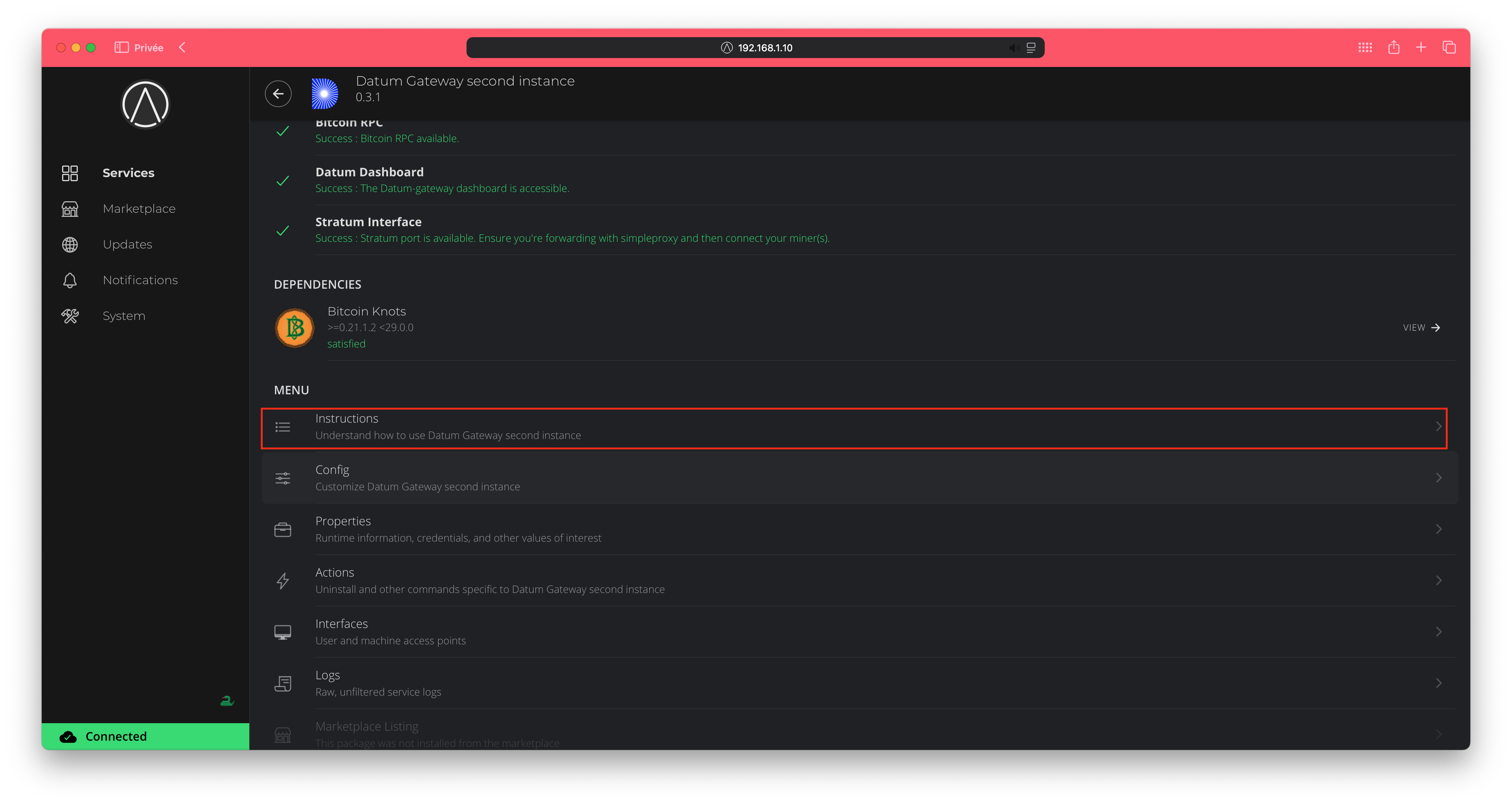
Task: Click the Properties briefcase icon
Action: [x=283, y=530]
